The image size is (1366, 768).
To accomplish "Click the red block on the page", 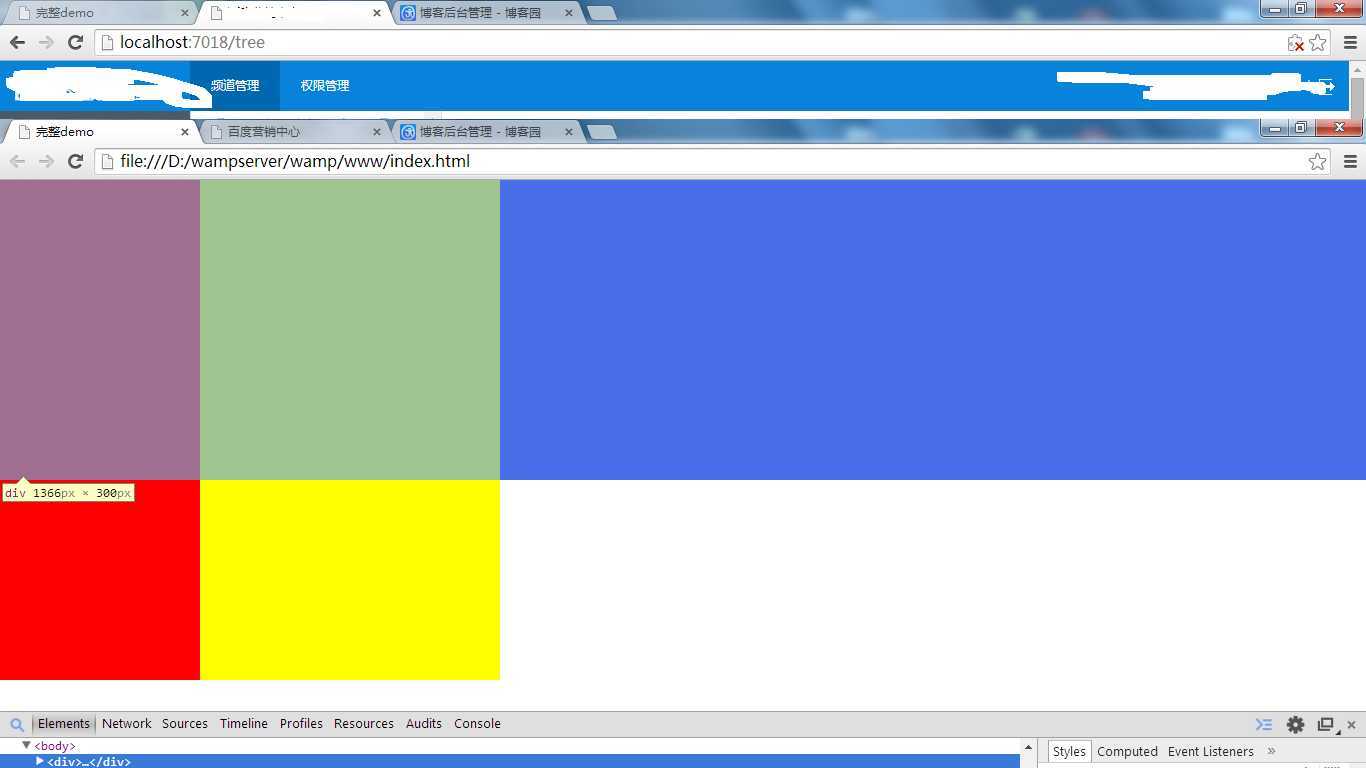I will click(100, 580).
